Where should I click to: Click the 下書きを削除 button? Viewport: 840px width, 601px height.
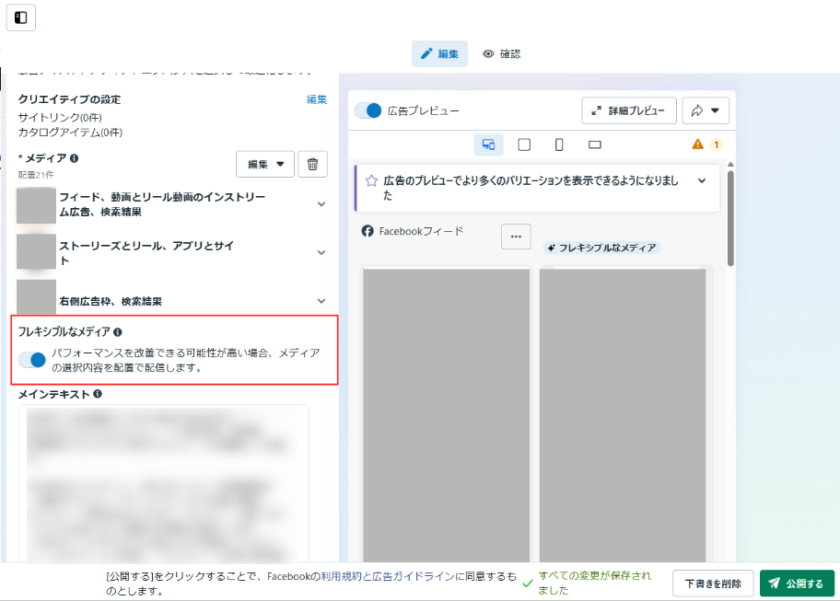(x=713, y=584)
